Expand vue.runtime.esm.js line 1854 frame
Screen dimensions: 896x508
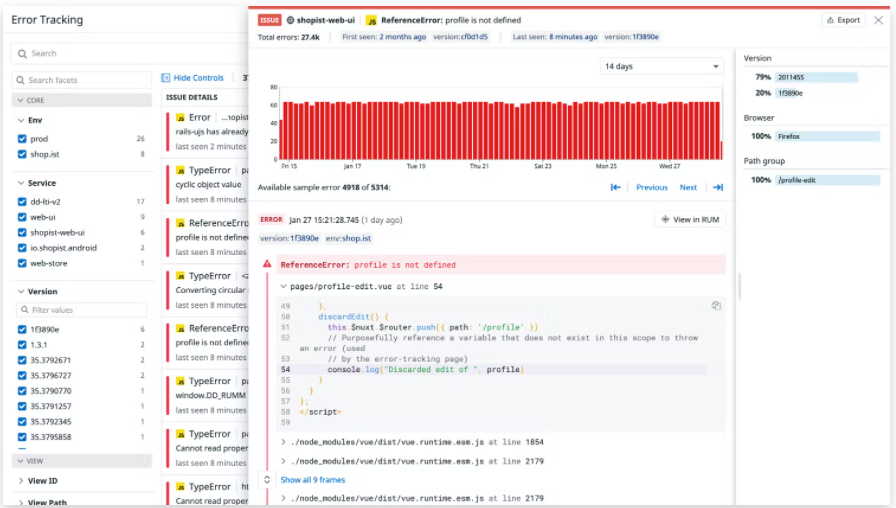(x=283, y=442)
